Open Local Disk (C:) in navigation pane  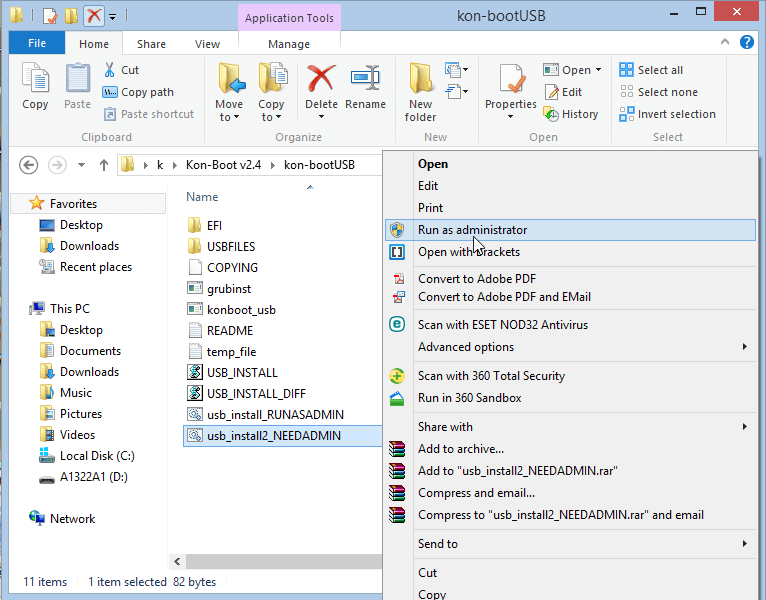click(87, 456)
